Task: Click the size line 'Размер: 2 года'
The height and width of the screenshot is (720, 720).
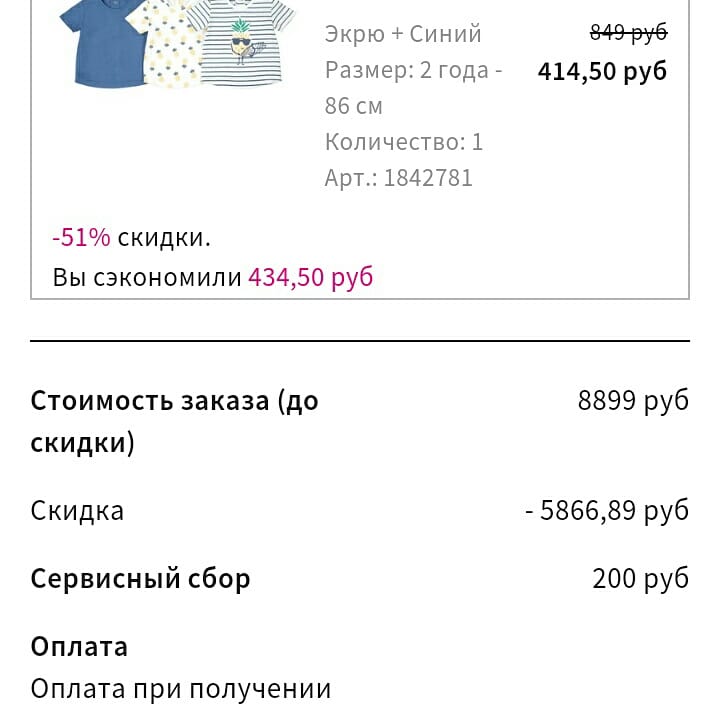Action: pyautogui.click(x=413, y=71)
